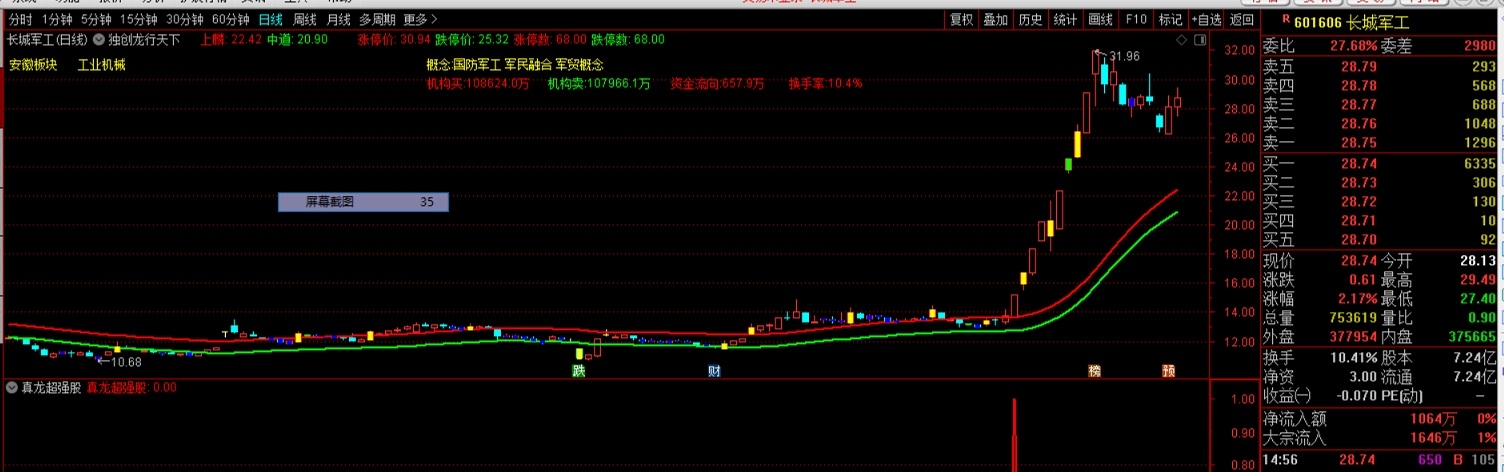Click the 榜 marker on chart

click(x=1094, y=371)
